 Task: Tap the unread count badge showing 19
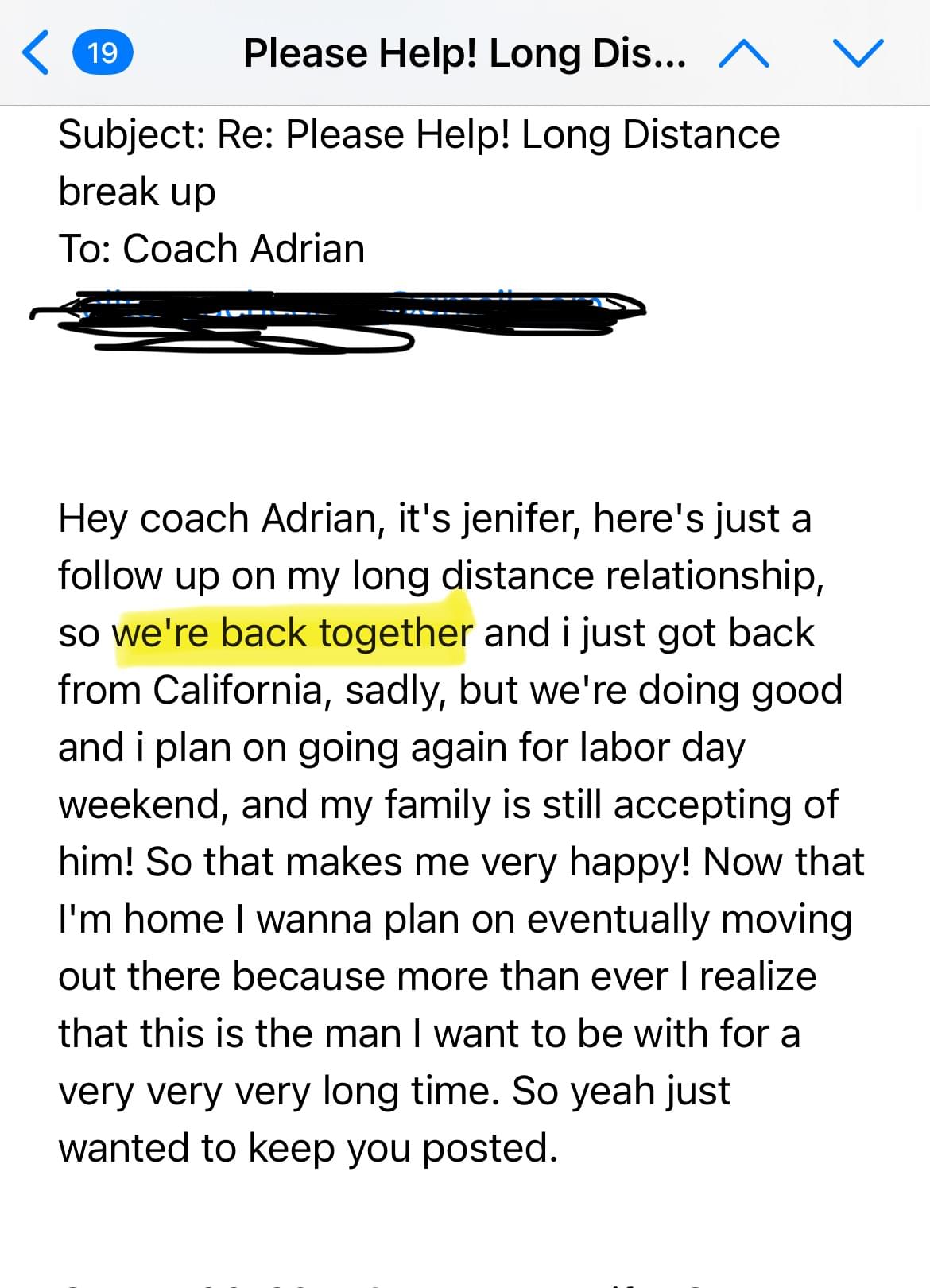coord(103,52)
